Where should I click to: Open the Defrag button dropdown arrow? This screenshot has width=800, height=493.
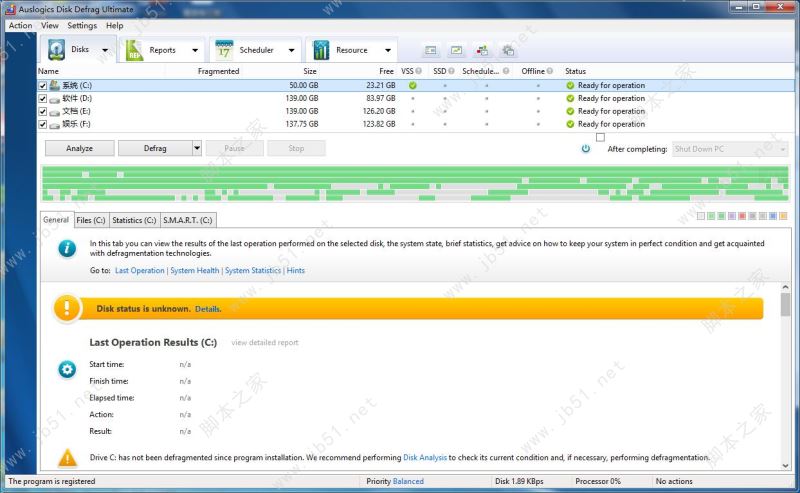tap(197, 148)
